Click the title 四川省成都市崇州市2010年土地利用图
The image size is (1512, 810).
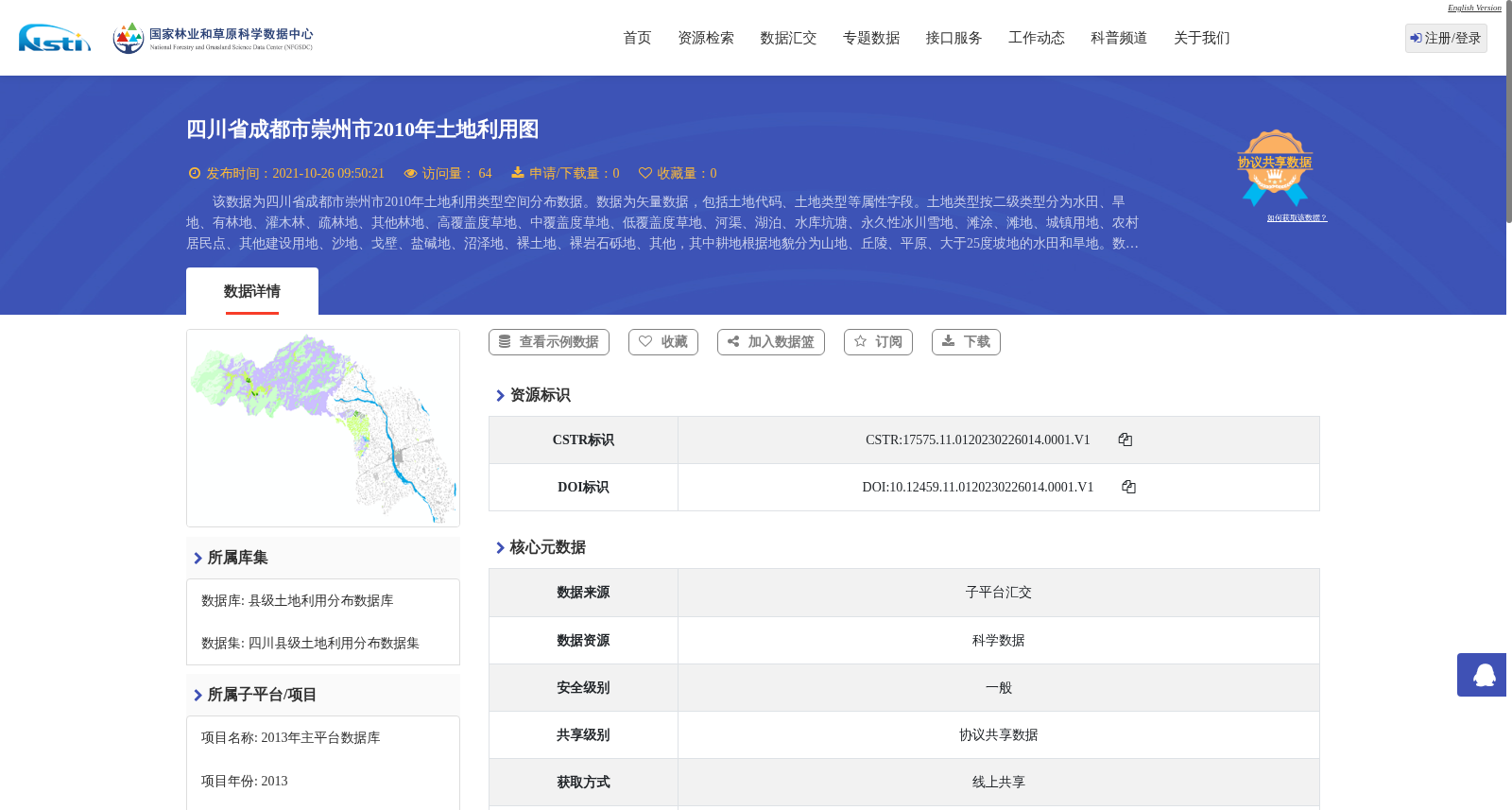(x=363, y=129)
